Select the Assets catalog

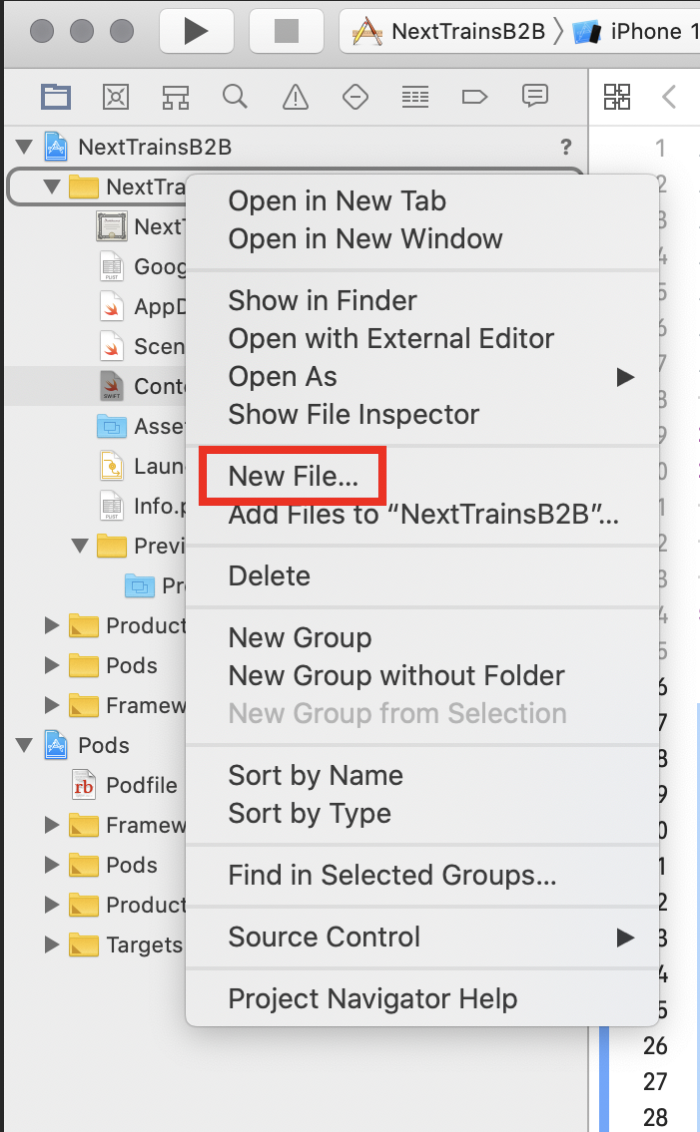(142, 427)
